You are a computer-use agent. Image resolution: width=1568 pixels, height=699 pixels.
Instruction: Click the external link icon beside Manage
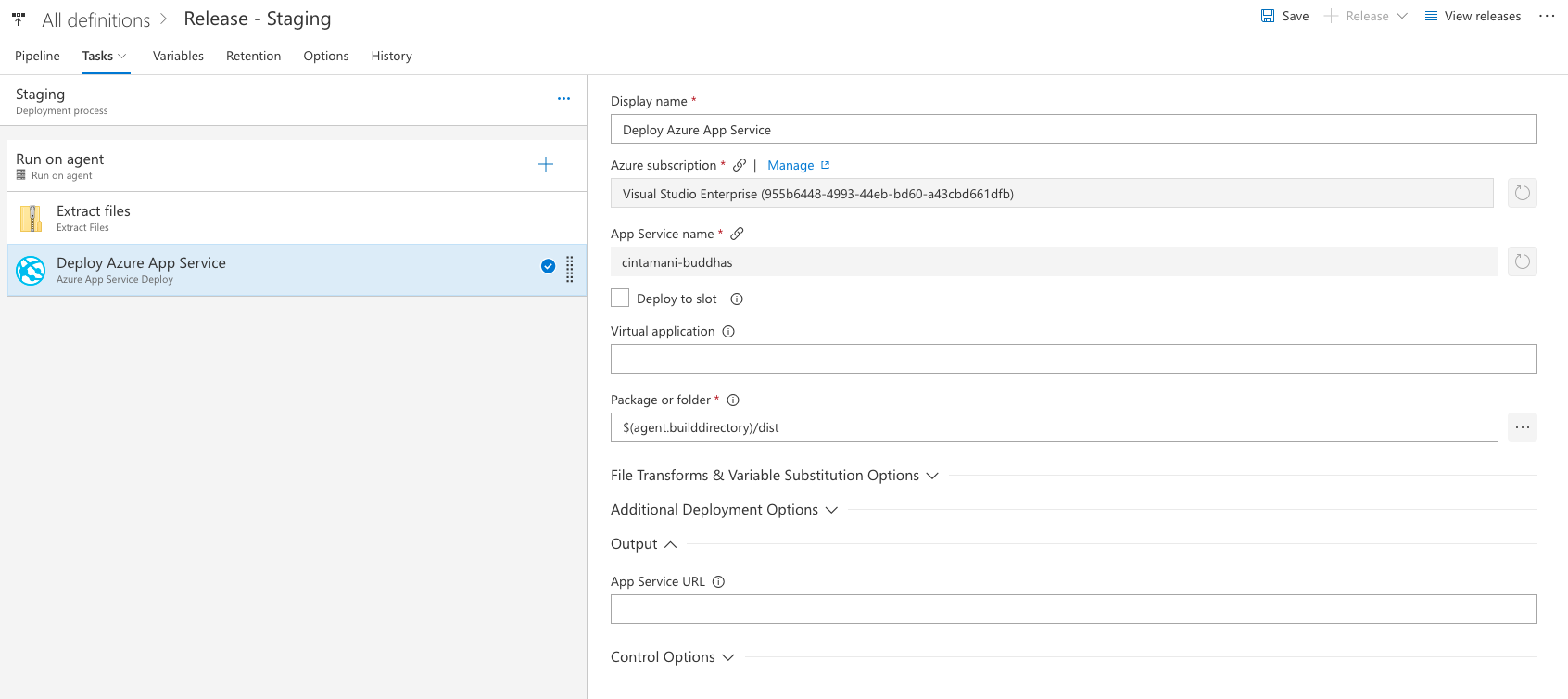pos(825,165)
